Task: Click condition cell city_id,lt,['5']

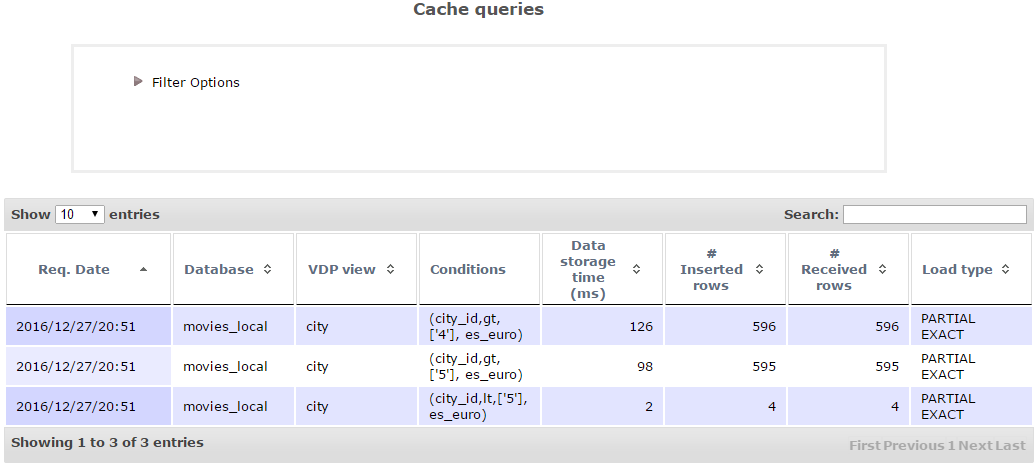Action: tap(480, 406)
